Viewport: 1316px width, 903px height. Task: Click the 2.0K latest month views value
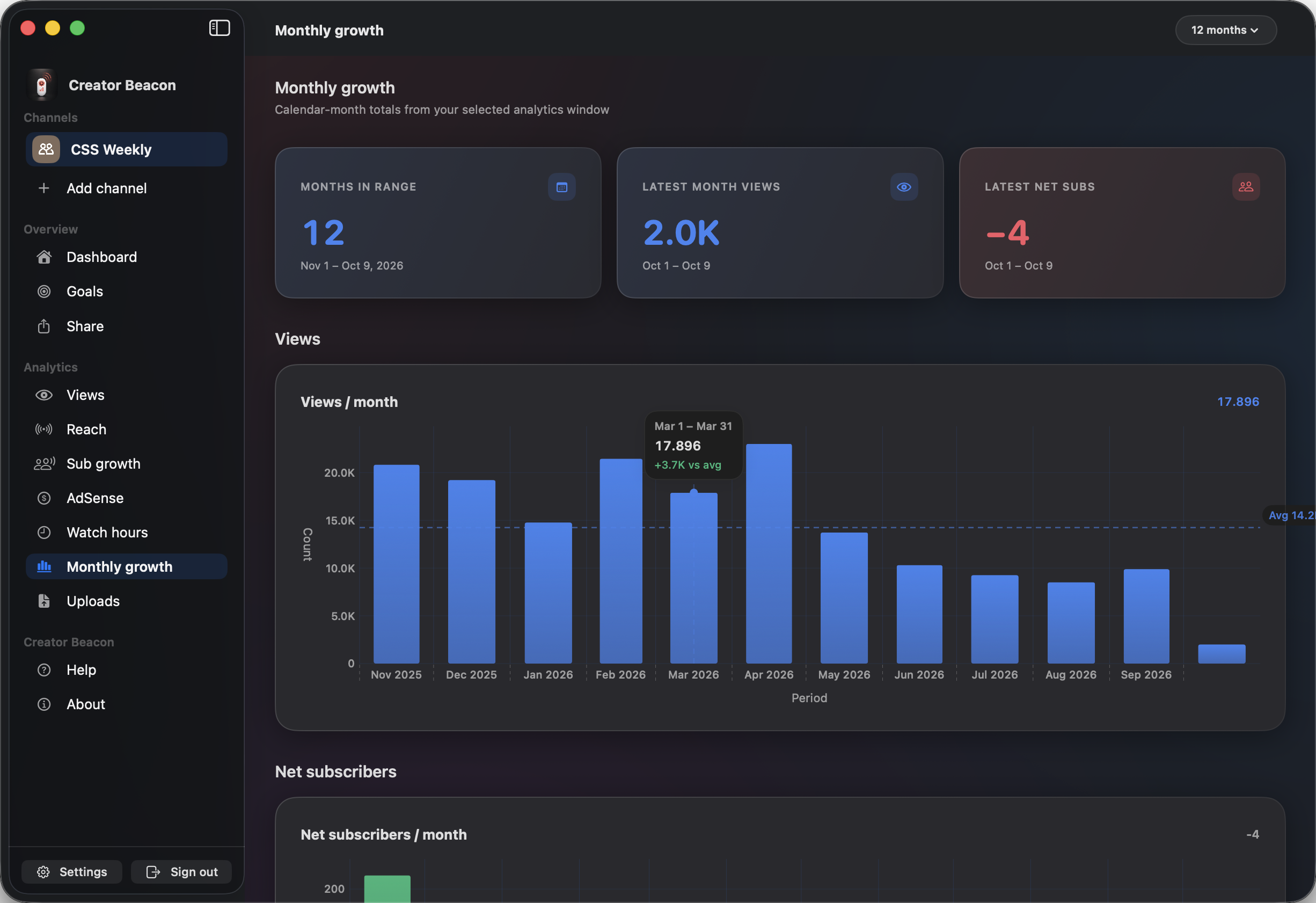coord(681,233)
